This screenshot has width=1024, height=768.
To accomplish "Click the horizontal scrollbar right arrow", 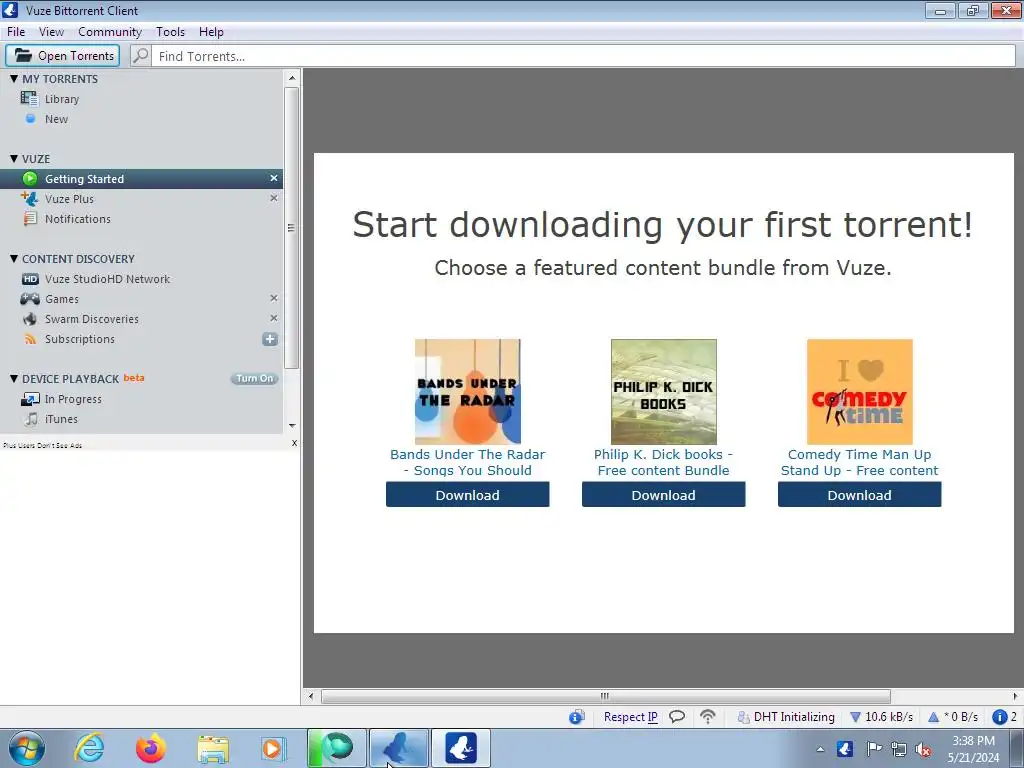I will click(1016, 696).
